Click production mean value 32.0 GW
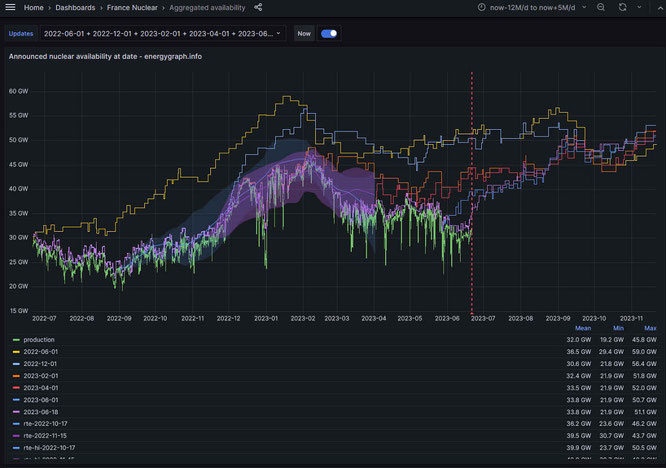666x468 pixels. click(x=579, y=340)
